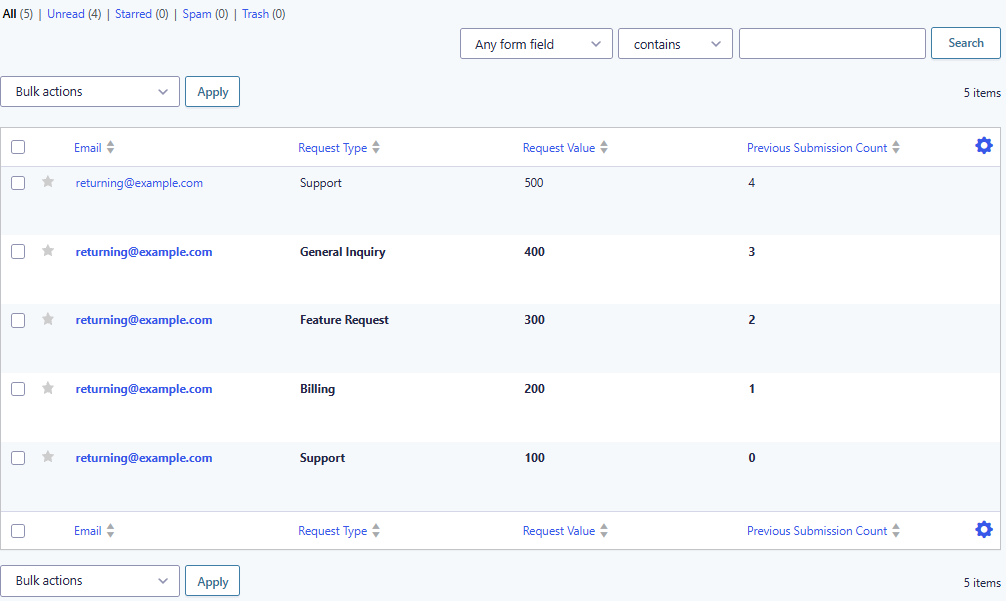This screenshot has height=601, width=1006.
Task: Click Previous Submission Count header label
Action: point(817,148)
